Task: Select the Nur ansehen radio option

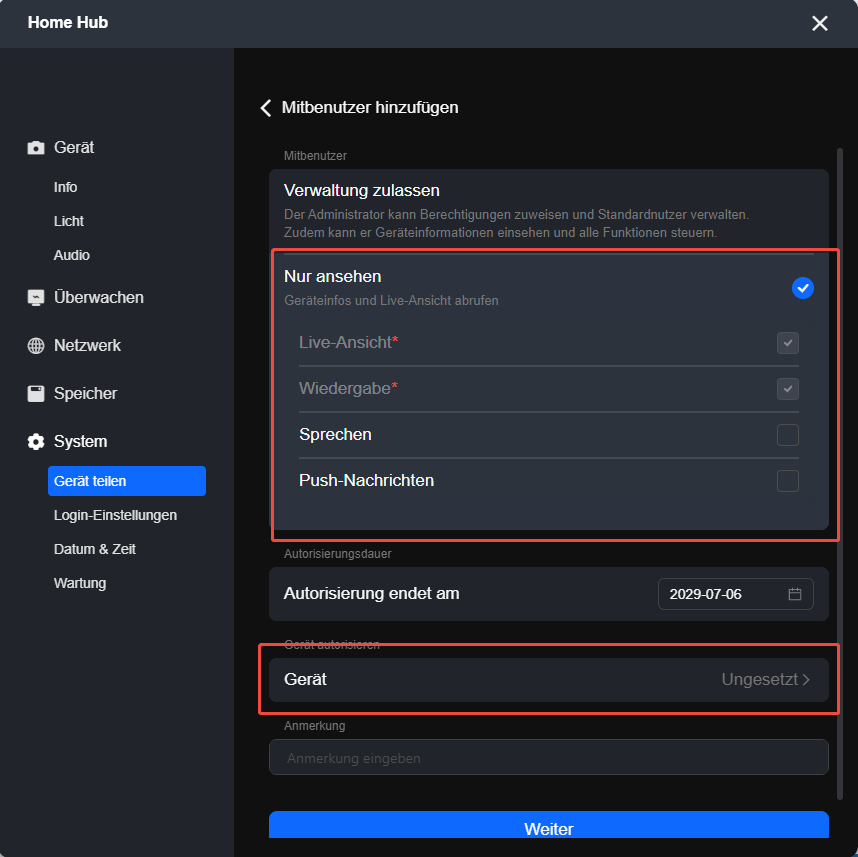Action: pyautogui.click(x=803, y=288)
